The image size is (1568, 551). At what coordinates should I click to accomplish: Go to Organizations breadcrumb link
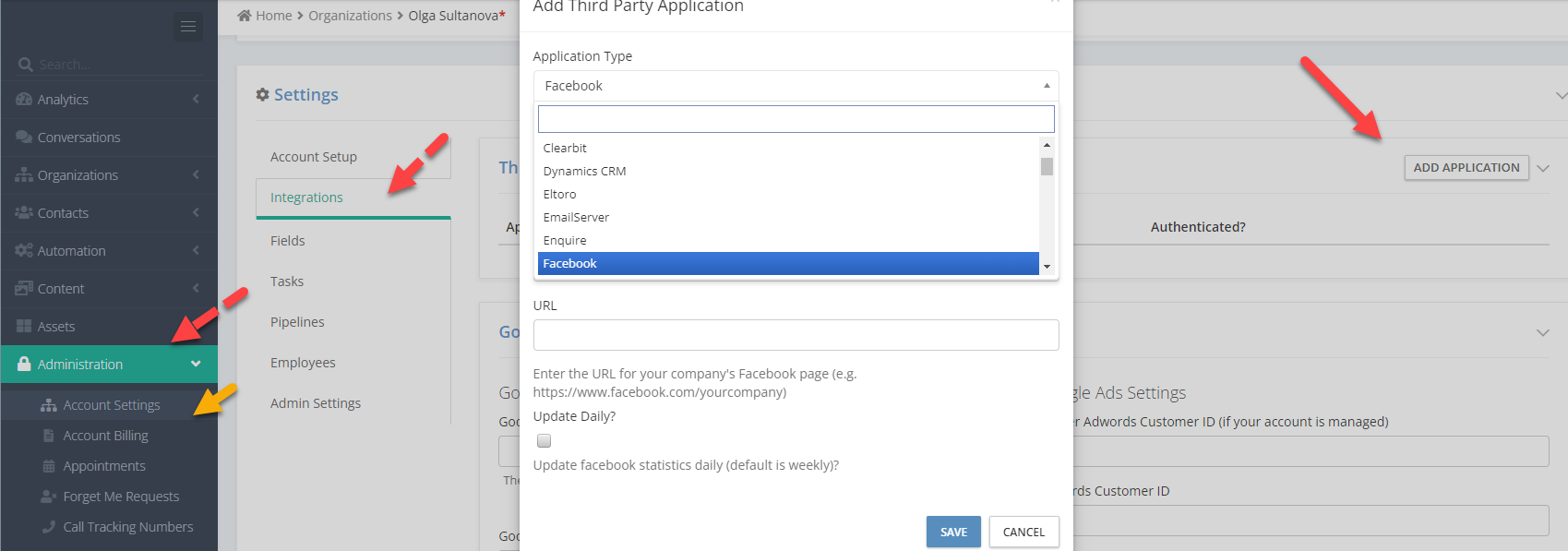click(x=350, y=16)
